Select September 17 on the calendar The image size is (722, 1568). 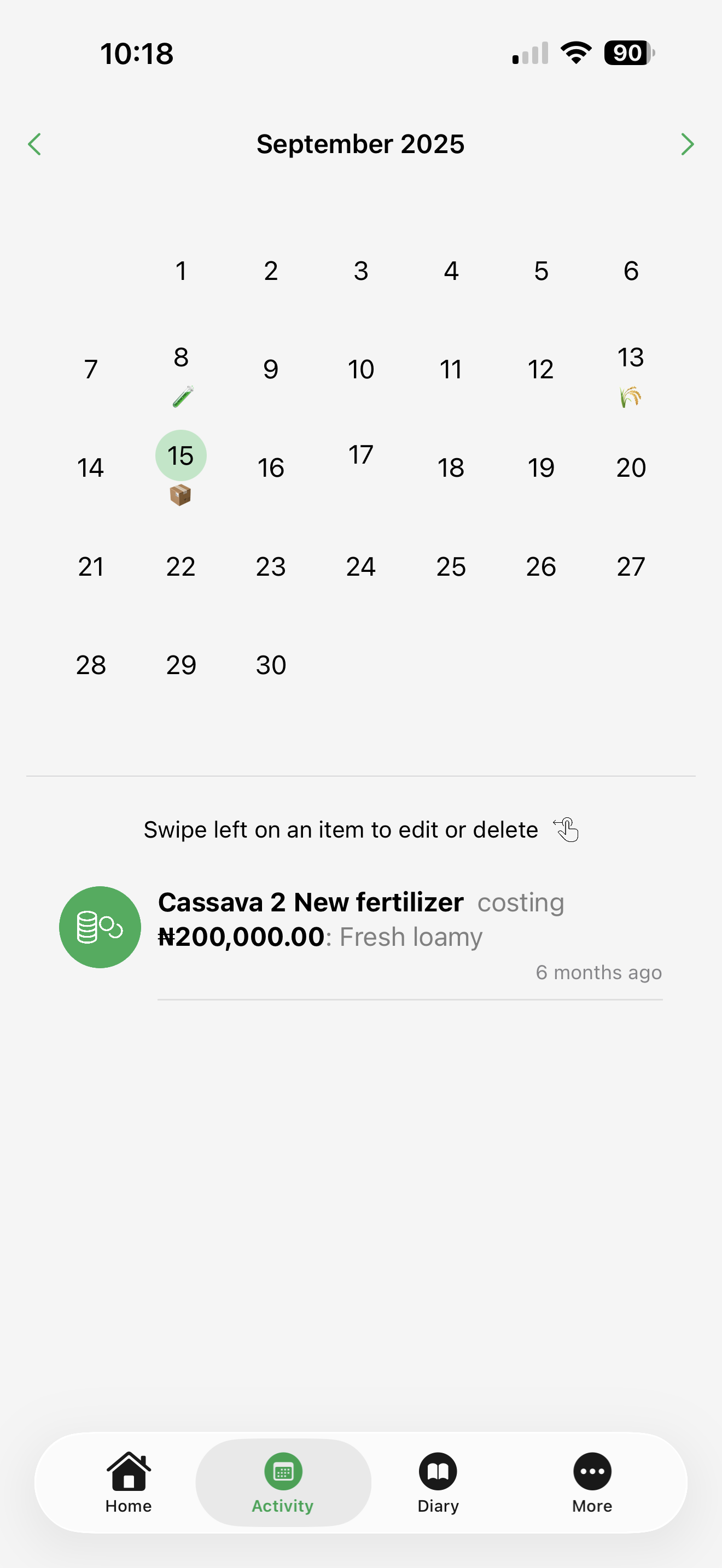click(x=361, y=455)
